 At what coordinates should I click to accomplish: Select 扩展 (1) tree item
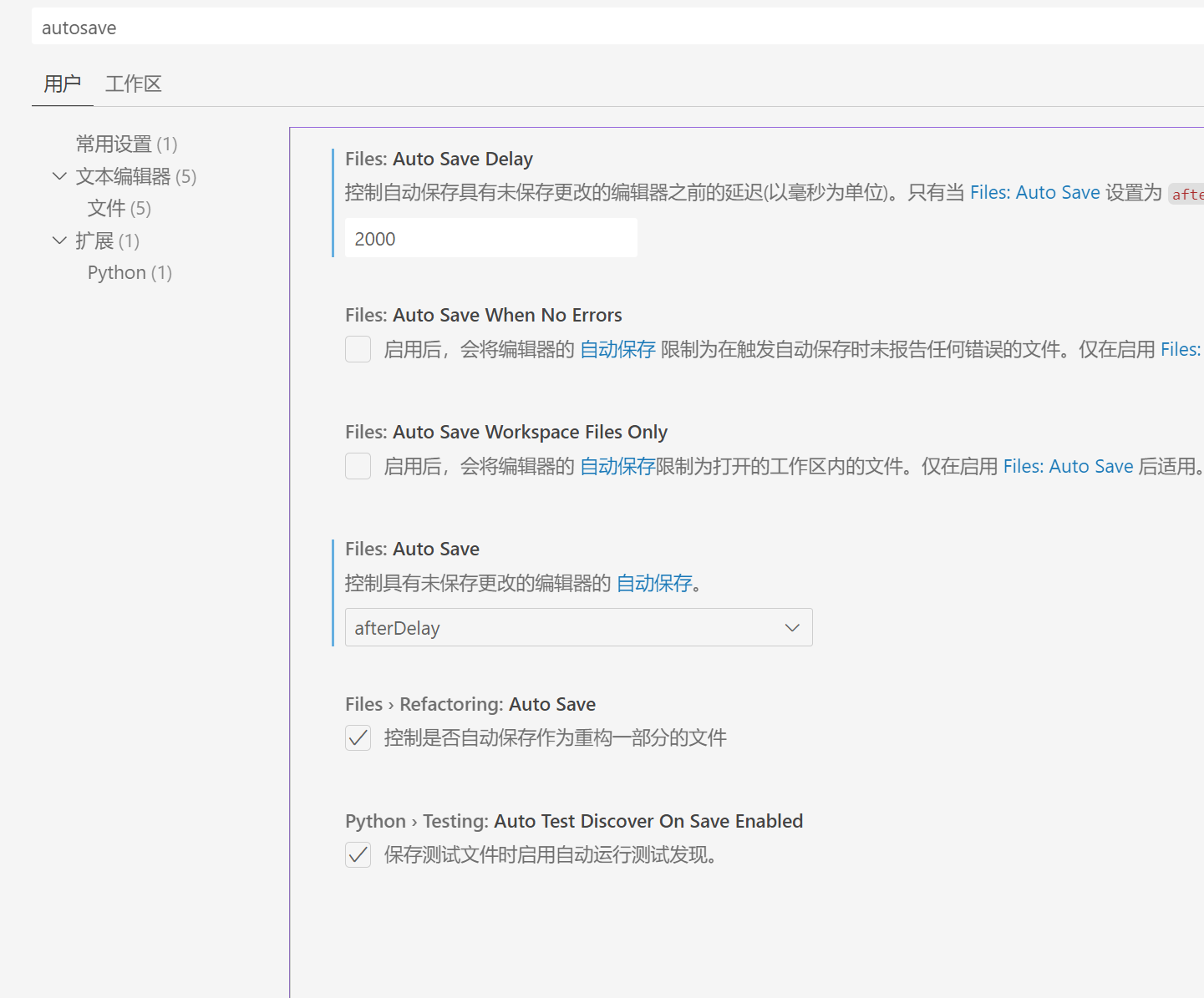[107, 241]
